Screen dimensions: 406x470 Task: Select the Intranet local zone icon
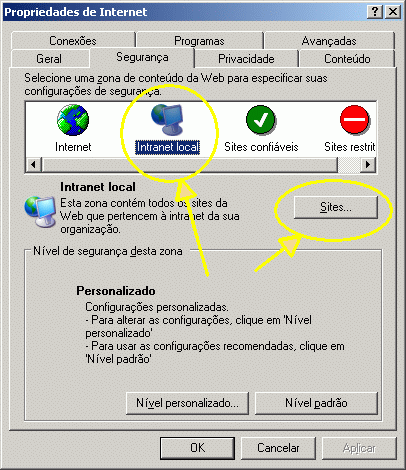coord(167,120)
